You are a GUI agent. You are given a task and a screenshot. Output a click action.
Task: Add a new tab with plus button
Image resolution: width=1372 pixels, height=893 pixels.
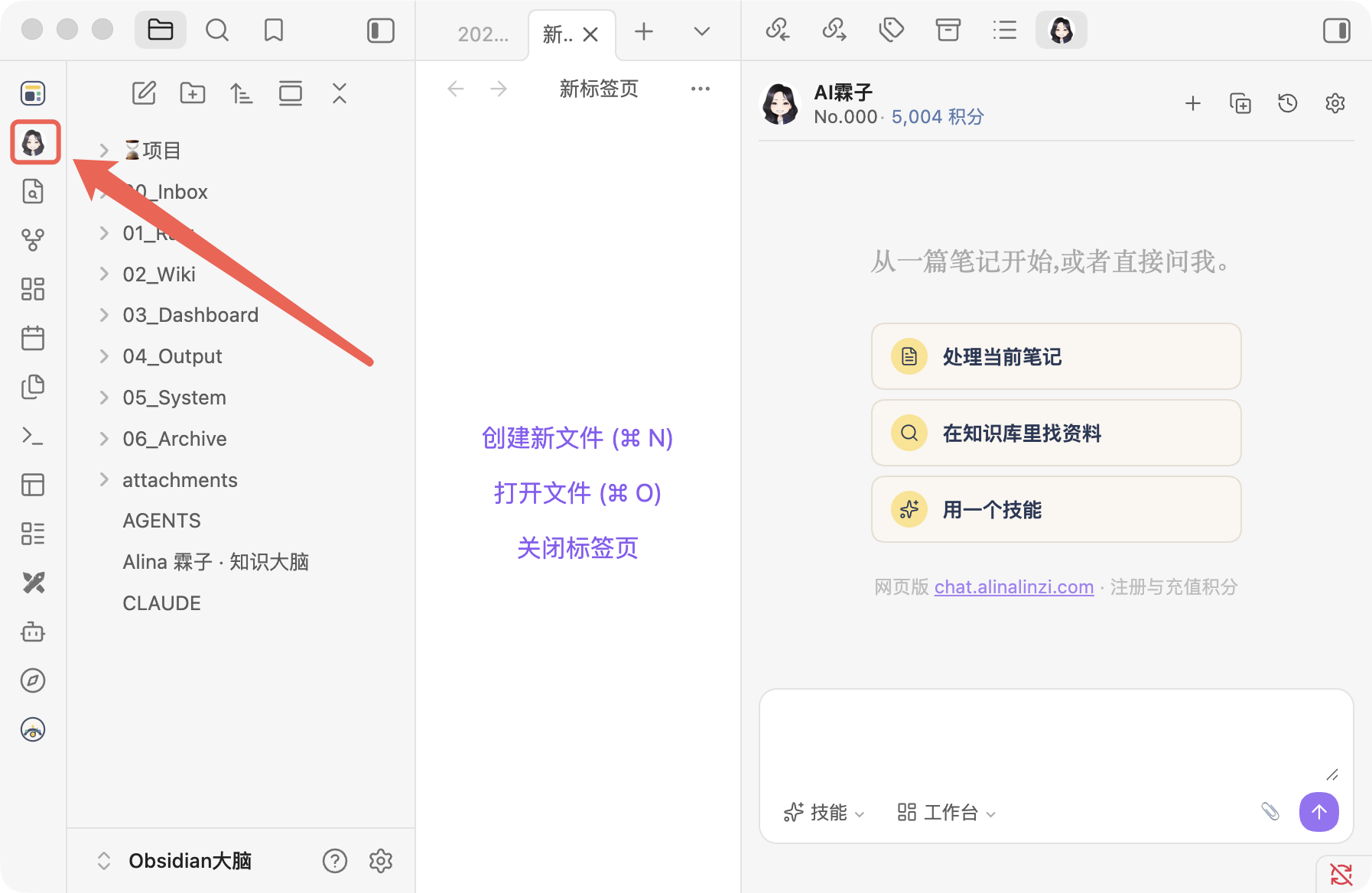click(644, 31)
